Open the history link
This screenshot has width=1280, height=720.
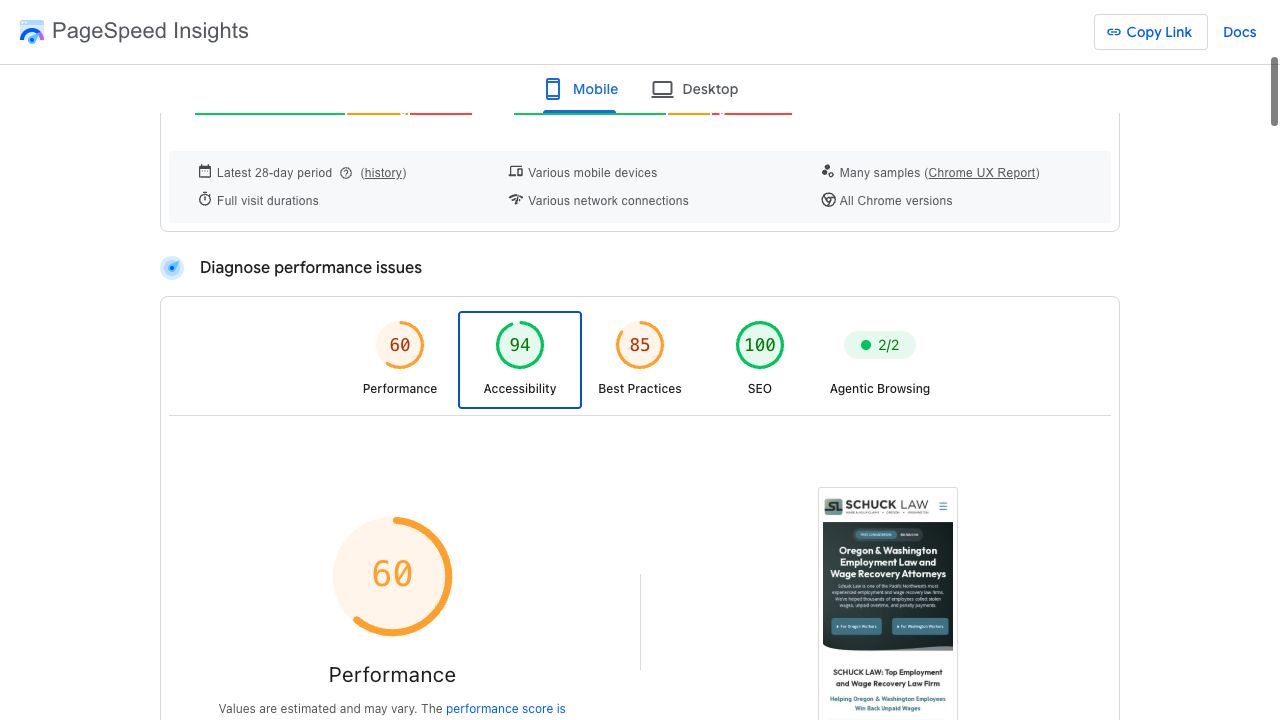click(384, 173)
